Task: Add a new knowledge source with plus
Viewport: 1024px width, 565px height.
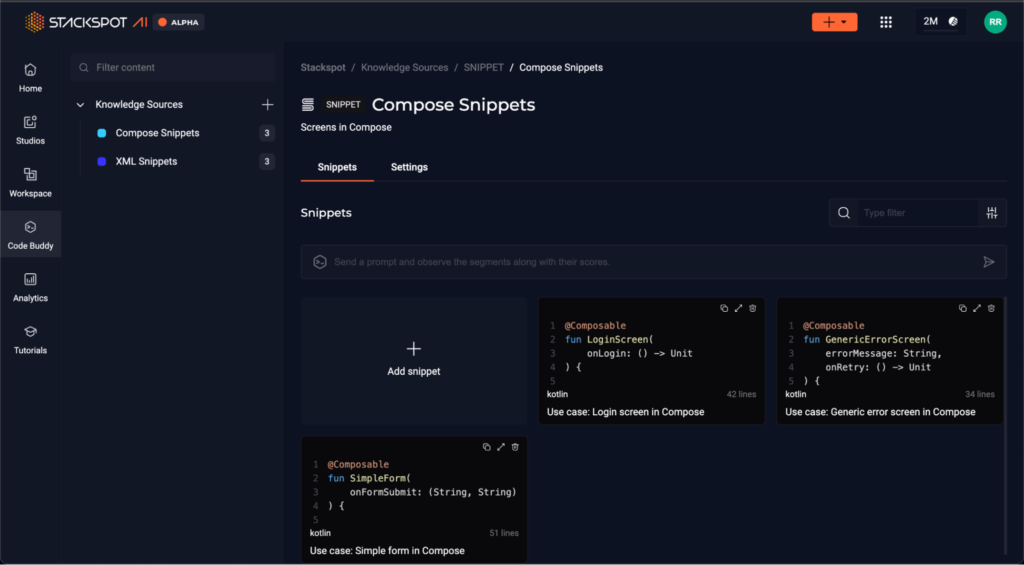Action: (267, 105)
